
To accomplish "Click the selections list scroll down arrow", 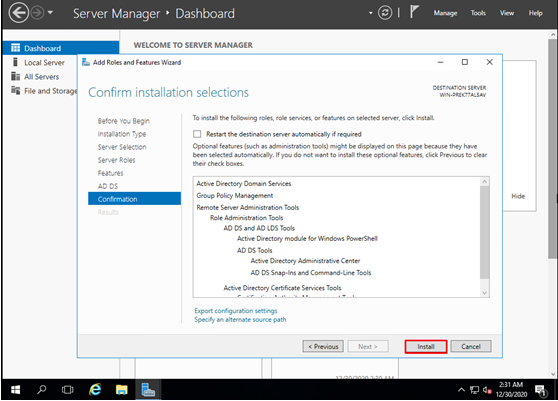I will click(484, 293).
